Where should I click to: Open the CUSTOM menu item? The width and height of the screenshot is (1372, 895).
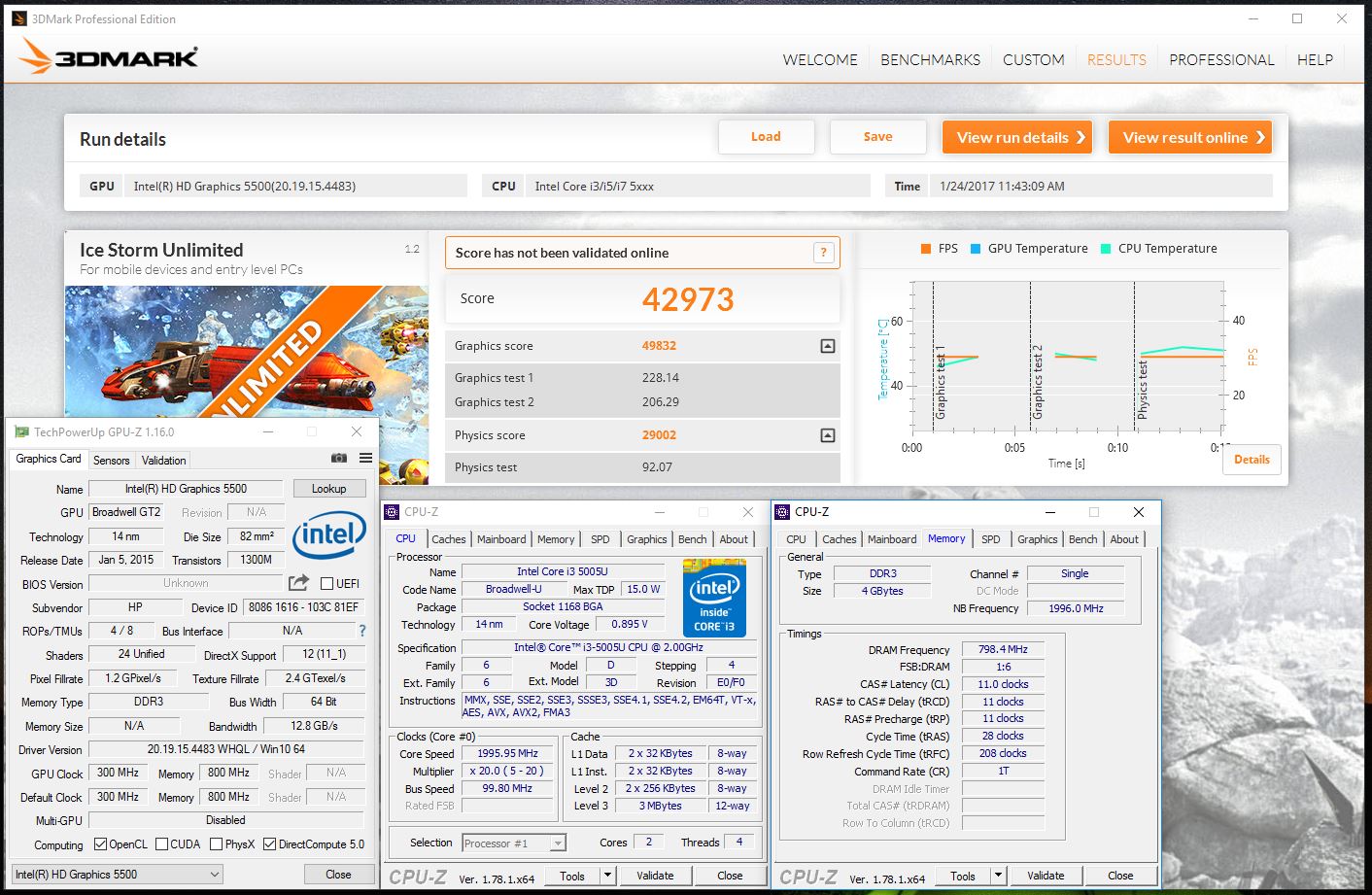[1034, 59]
